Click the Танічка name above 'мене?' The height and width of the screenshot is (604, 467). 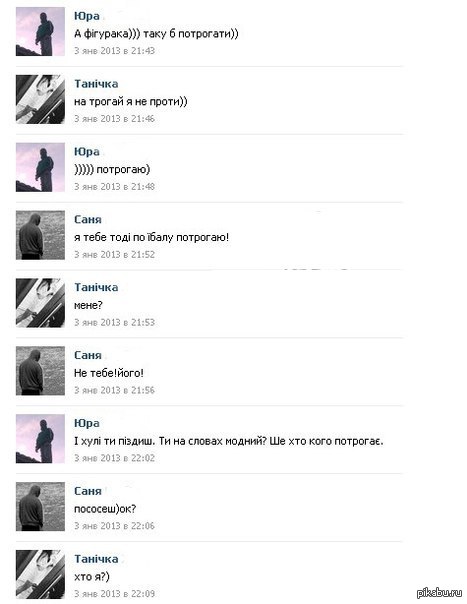(96, 287)
